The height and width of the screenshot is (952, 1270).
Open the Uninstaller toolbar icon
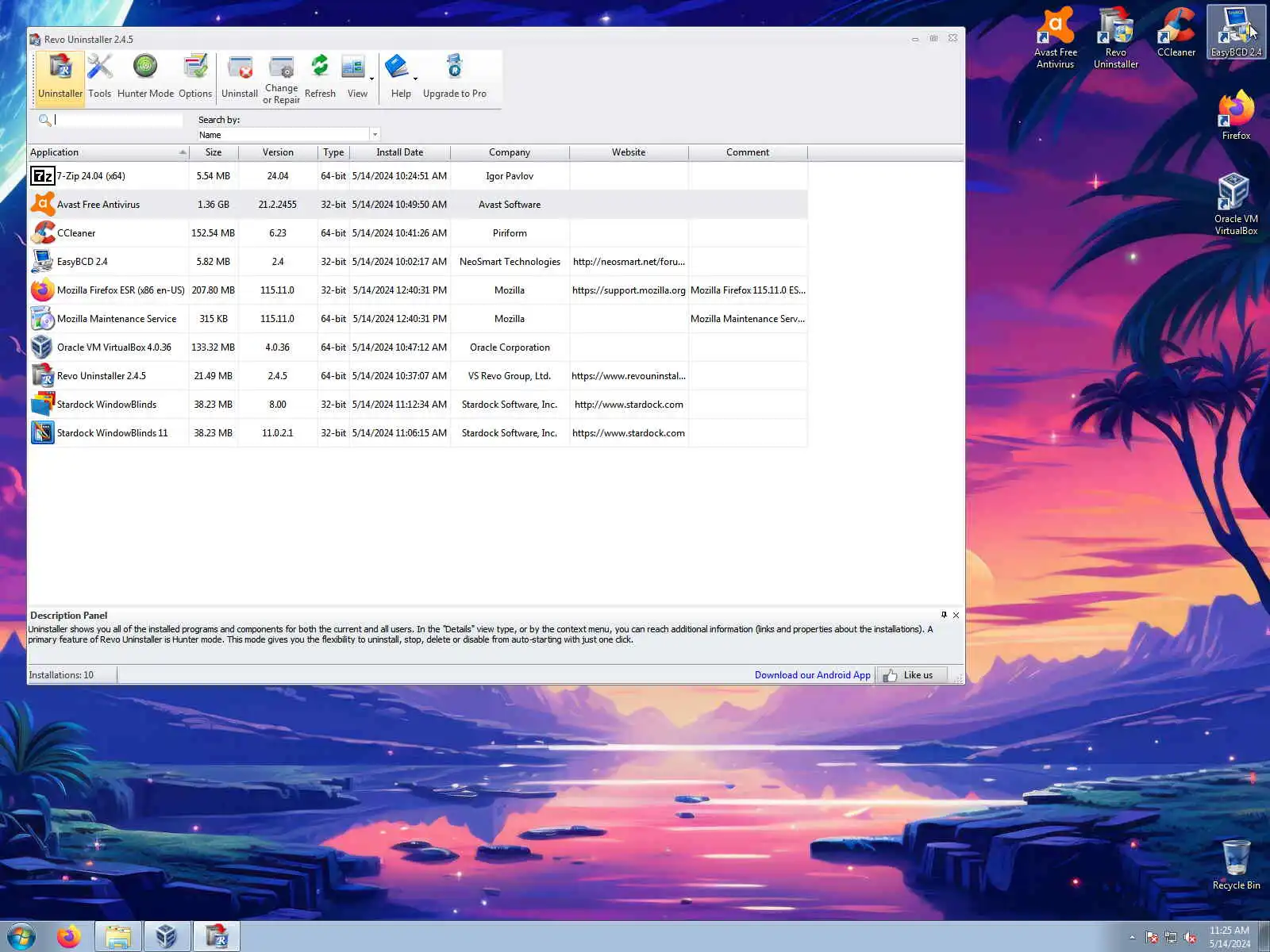[60, 77]
